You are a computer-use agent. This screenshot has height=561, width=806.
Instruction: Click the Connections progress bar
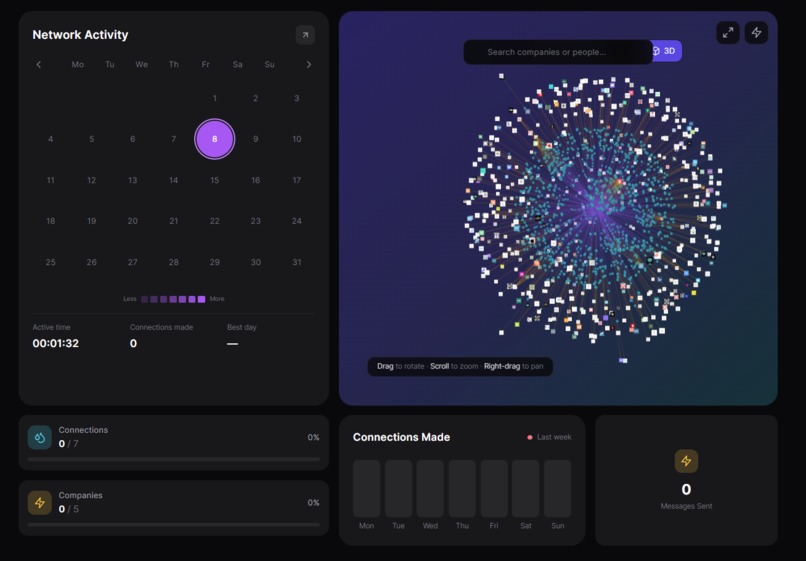[x=174, y=459]
